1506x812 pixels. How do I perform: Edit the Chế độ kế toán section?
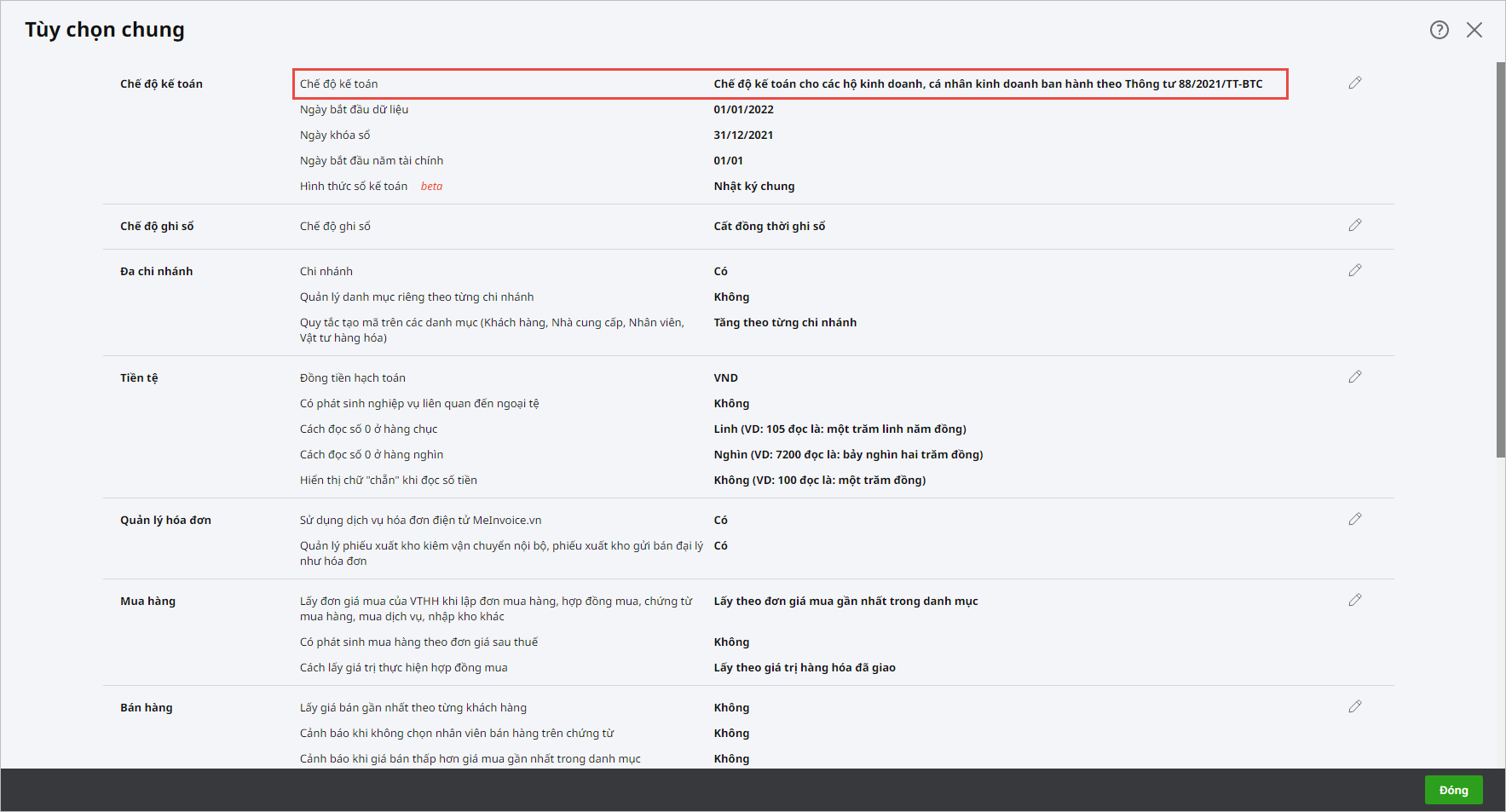pos(1354,83)
